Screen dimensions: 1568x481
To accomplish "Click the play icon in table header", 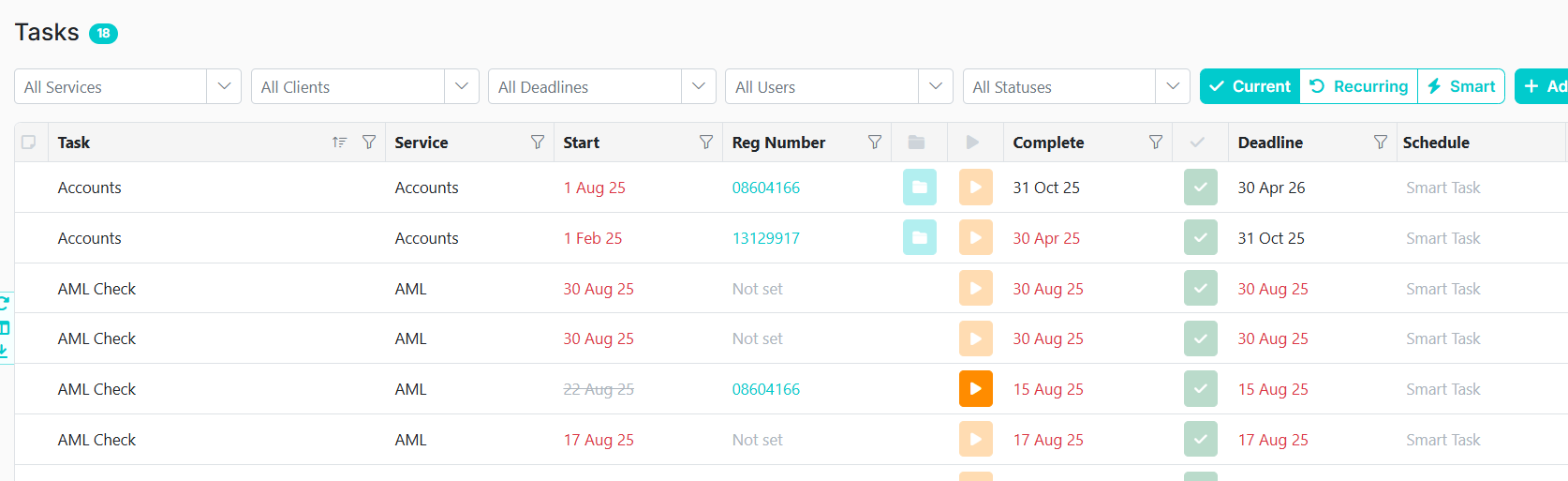I will [x=972, y=143].
